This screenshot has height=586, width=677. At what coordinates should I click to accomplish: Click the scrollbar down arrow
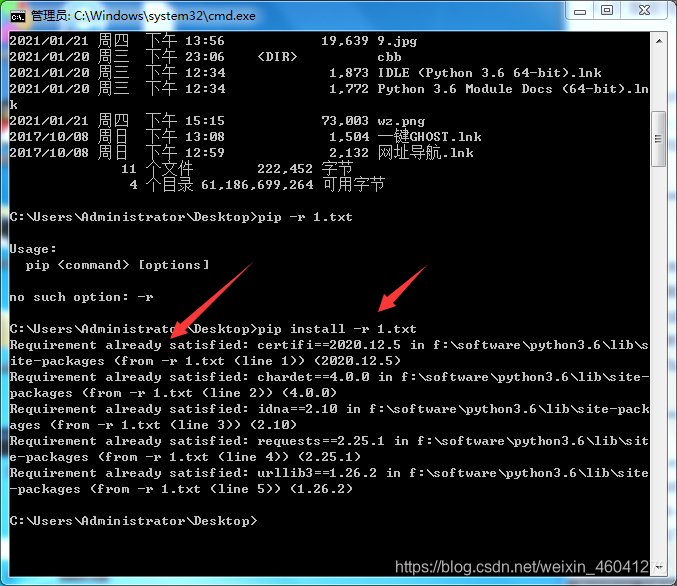click(659, 567)
